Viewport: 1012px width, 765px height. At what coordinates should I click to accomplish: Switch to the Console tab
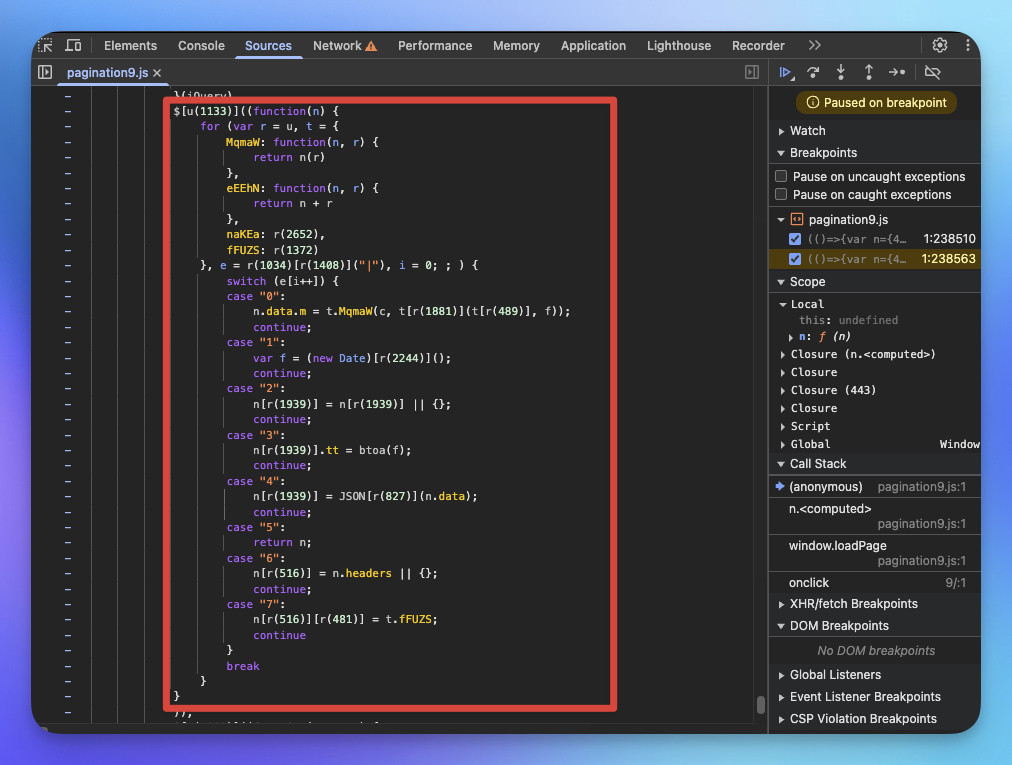click(201, 46)
